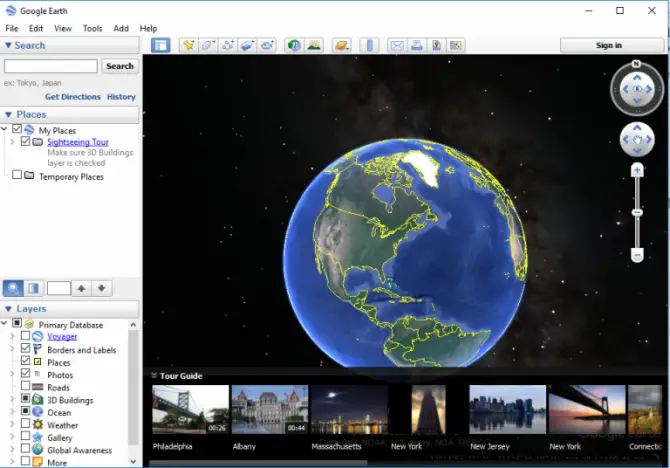
Task: Uncheck the Sightseeing Tour checkbox
Action: pyautogui.click(x=26, y=141)
